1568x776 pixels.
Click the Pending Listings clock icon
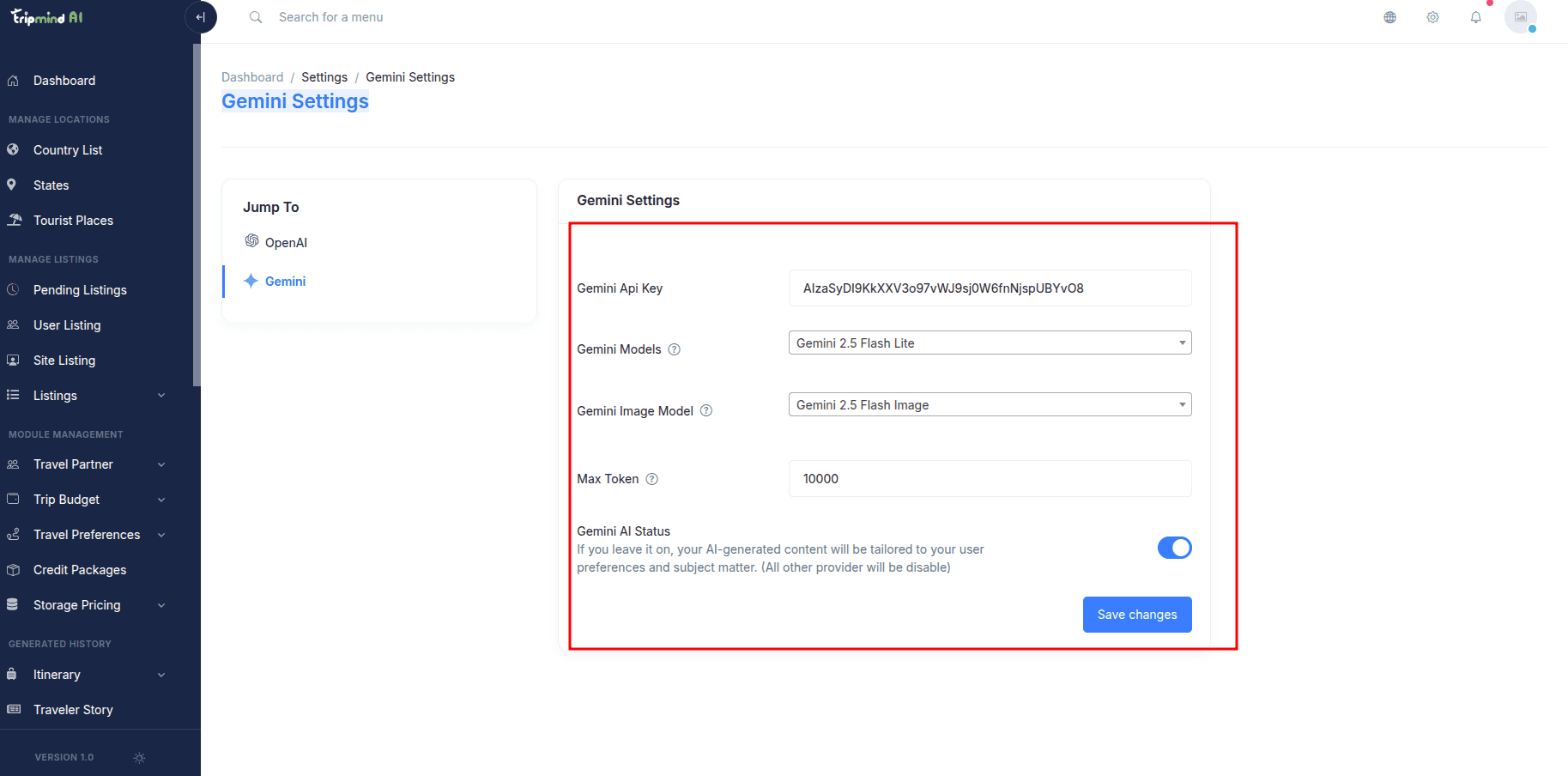[13, 290]
